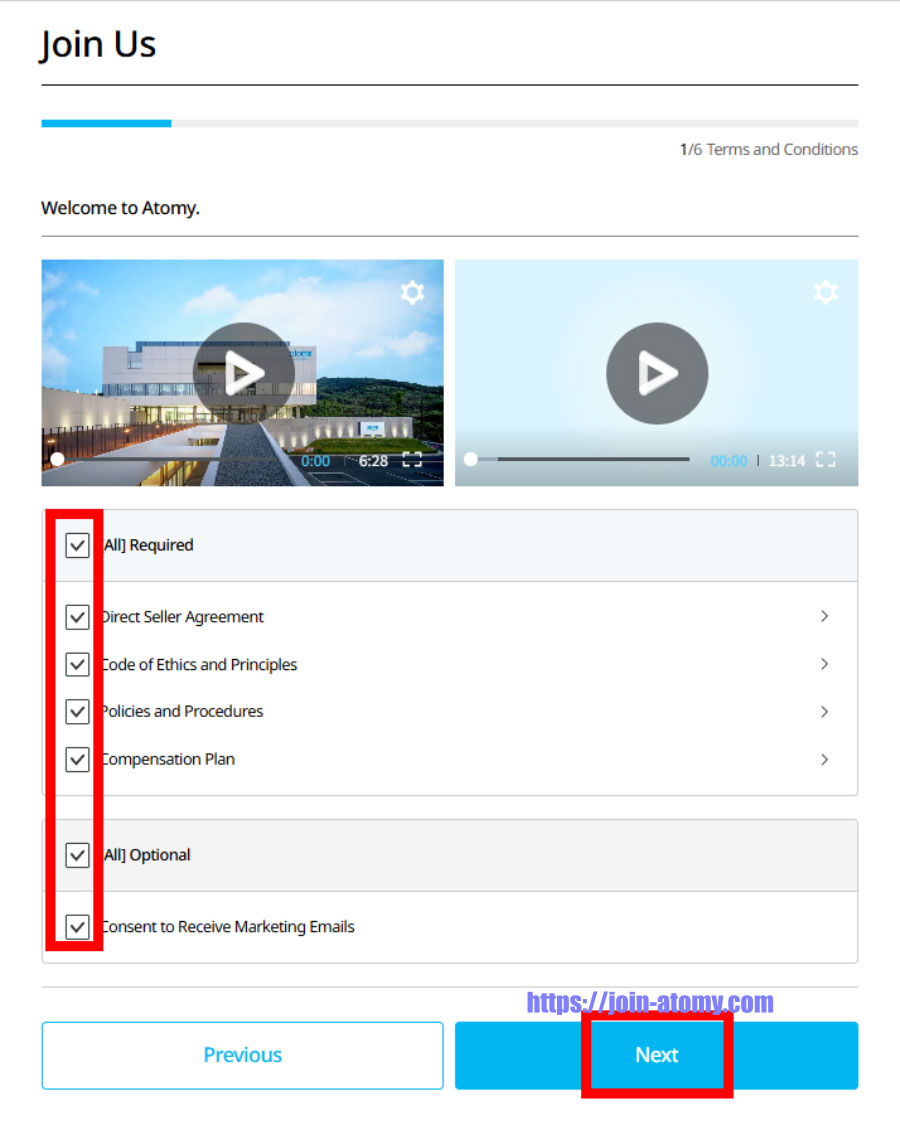The height and width of the screenshot is (1130, 900).
Task: Click the Previous button
Action: pos(242,1055)
